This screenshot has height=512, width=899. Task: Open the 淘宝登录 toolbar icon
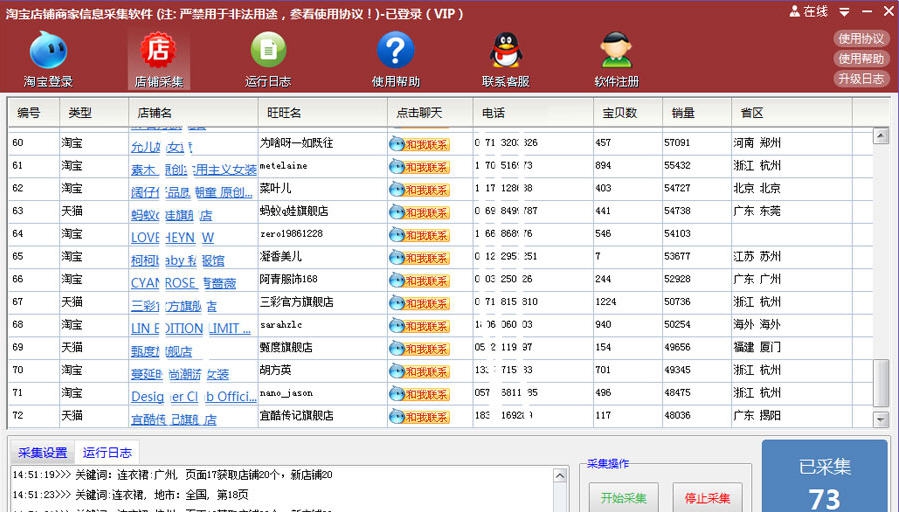48,59
